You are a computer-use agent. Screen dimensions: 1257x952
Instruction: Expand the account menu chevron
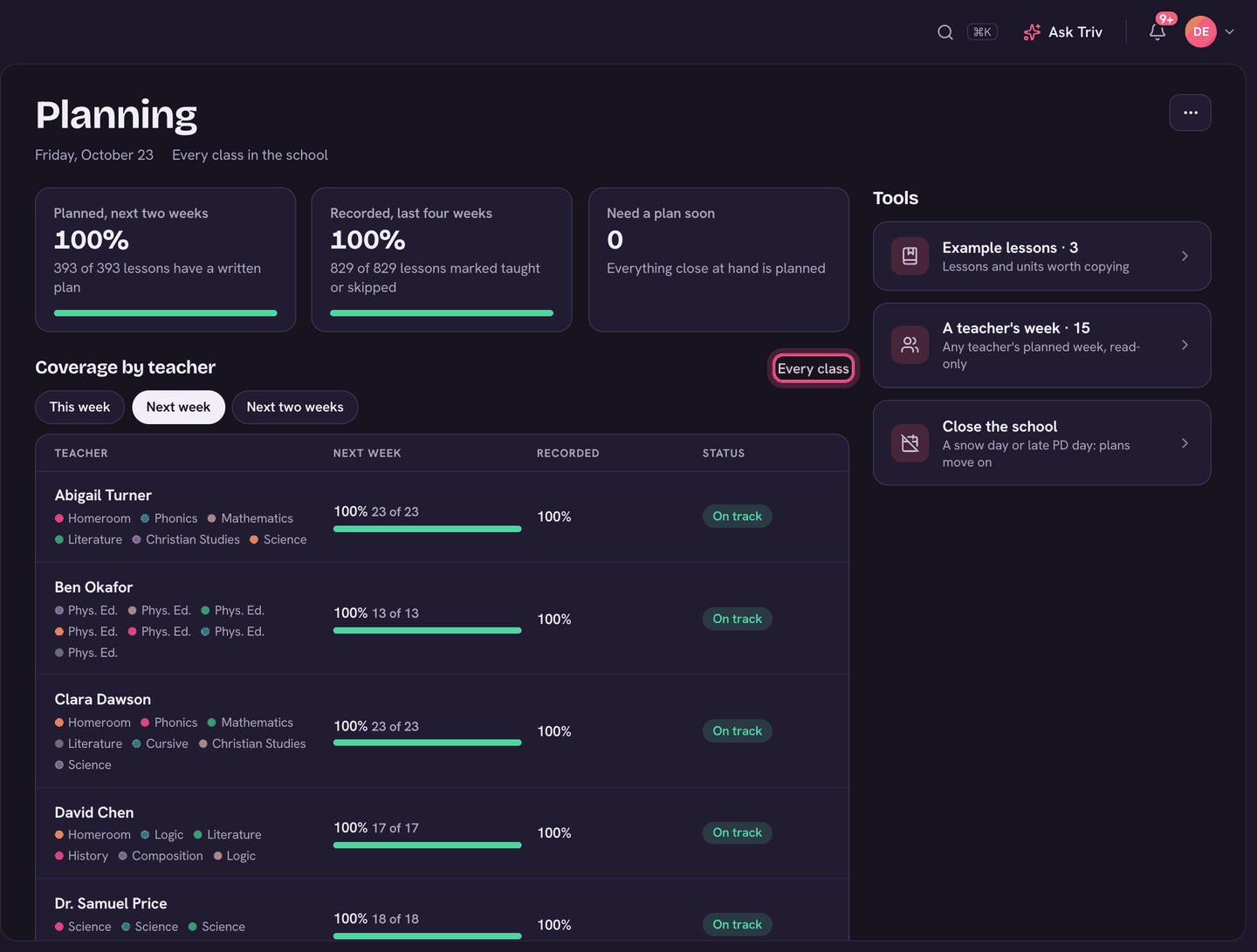[1230, 32]
